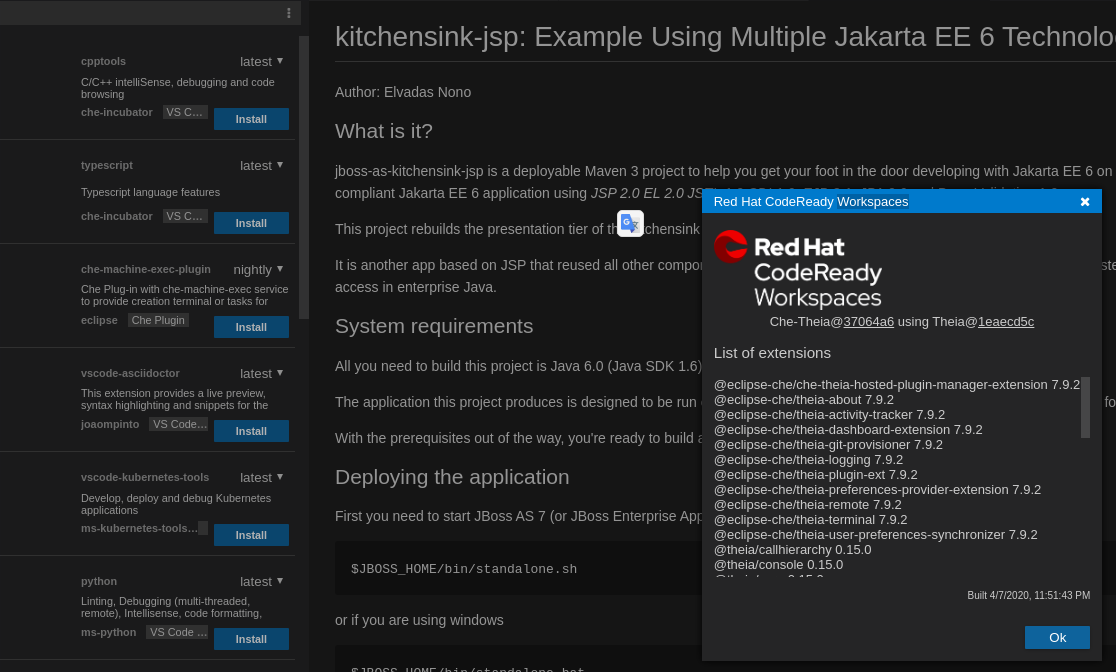Select the che-theia-hosted-plugin-manager-extension entry
Image resolution: width=1116 pixels, height=672 pixels.
point(897,385)
